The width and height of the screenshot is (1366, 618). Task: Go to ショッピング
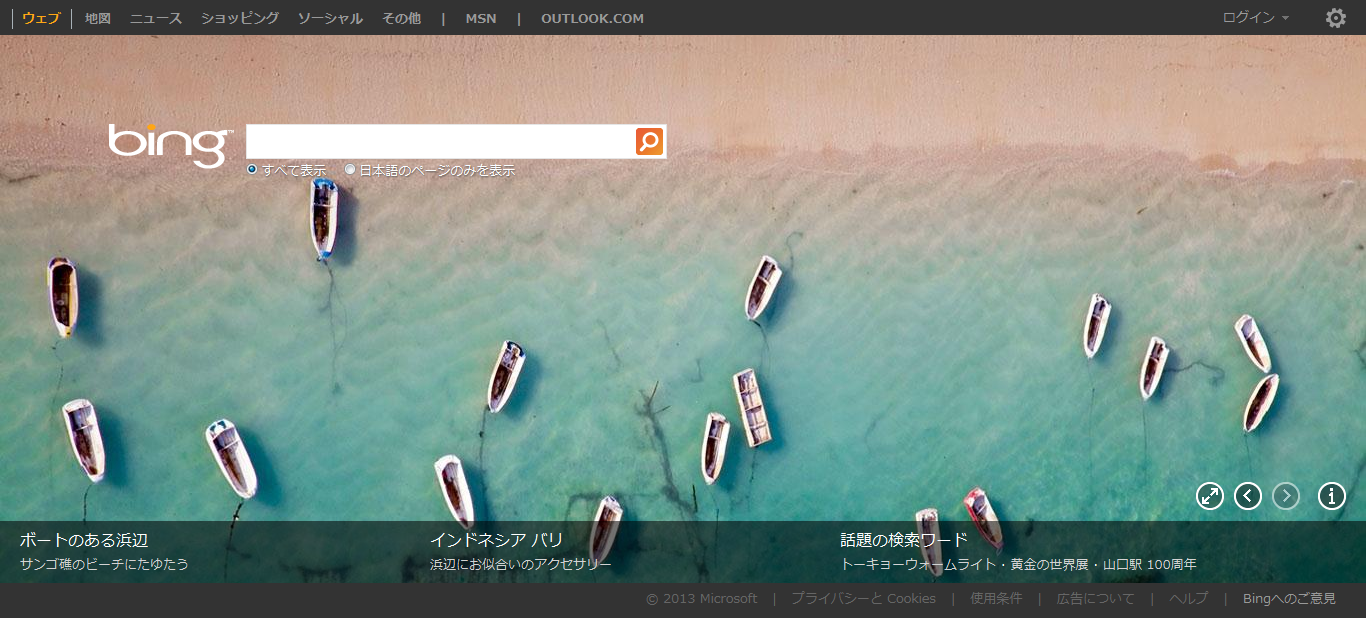240,18
